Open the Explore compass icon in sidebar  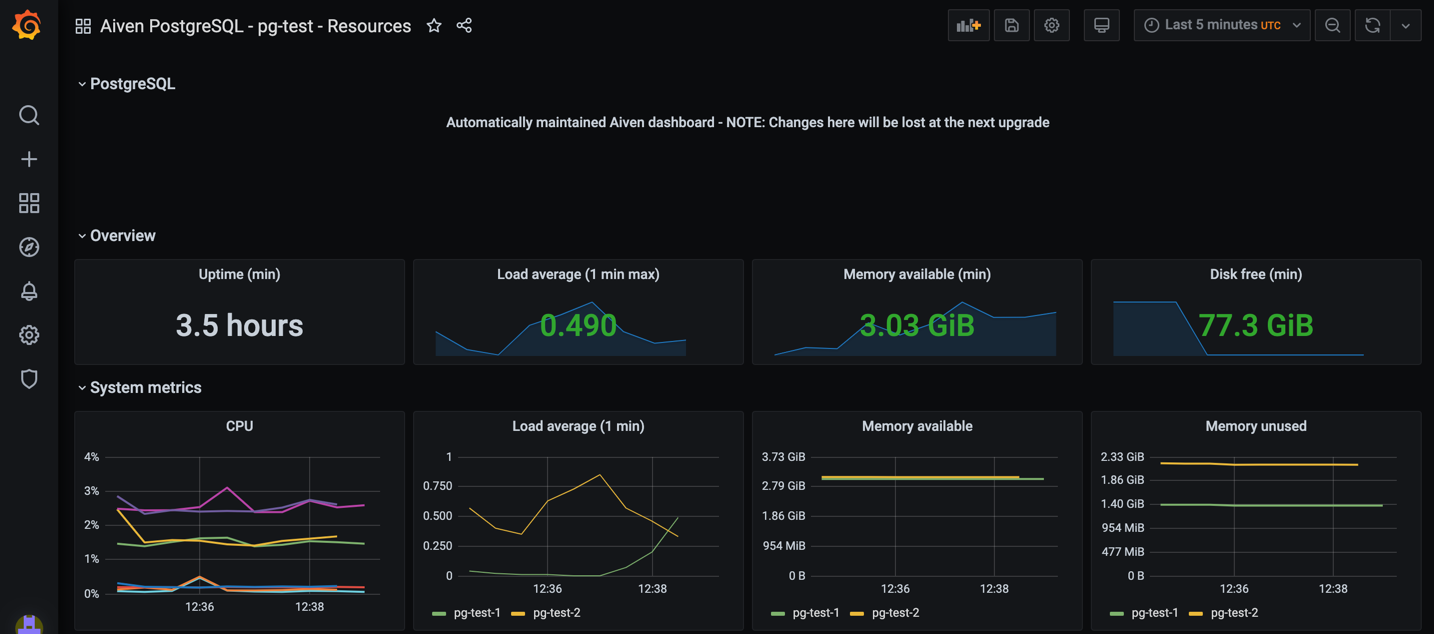tap(29, 246)
